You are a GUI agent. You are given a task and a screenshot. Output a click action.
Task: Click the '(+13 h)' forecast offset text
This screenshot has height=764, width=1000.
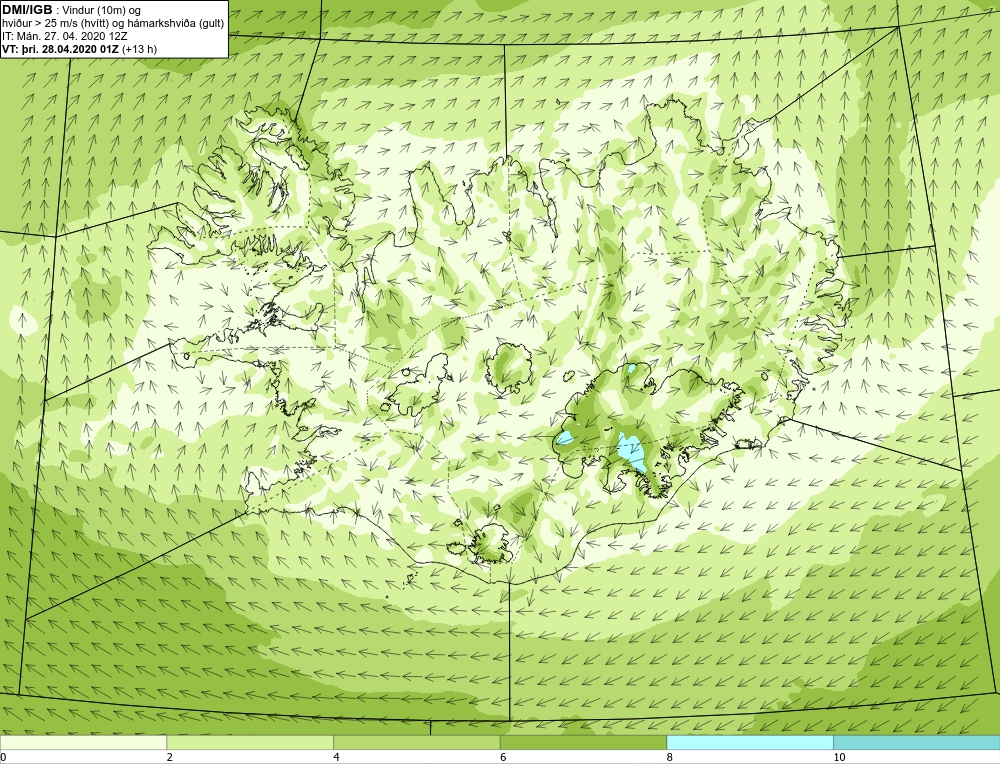pyautogui.click(x=140, y=49)
